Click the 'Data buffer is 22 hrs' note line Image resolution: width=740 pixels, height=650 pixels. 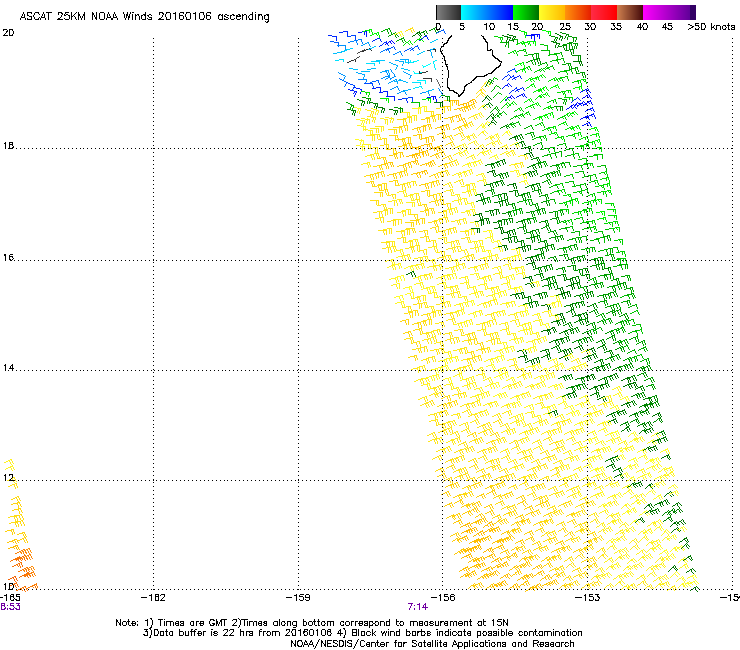click(362, 633)
